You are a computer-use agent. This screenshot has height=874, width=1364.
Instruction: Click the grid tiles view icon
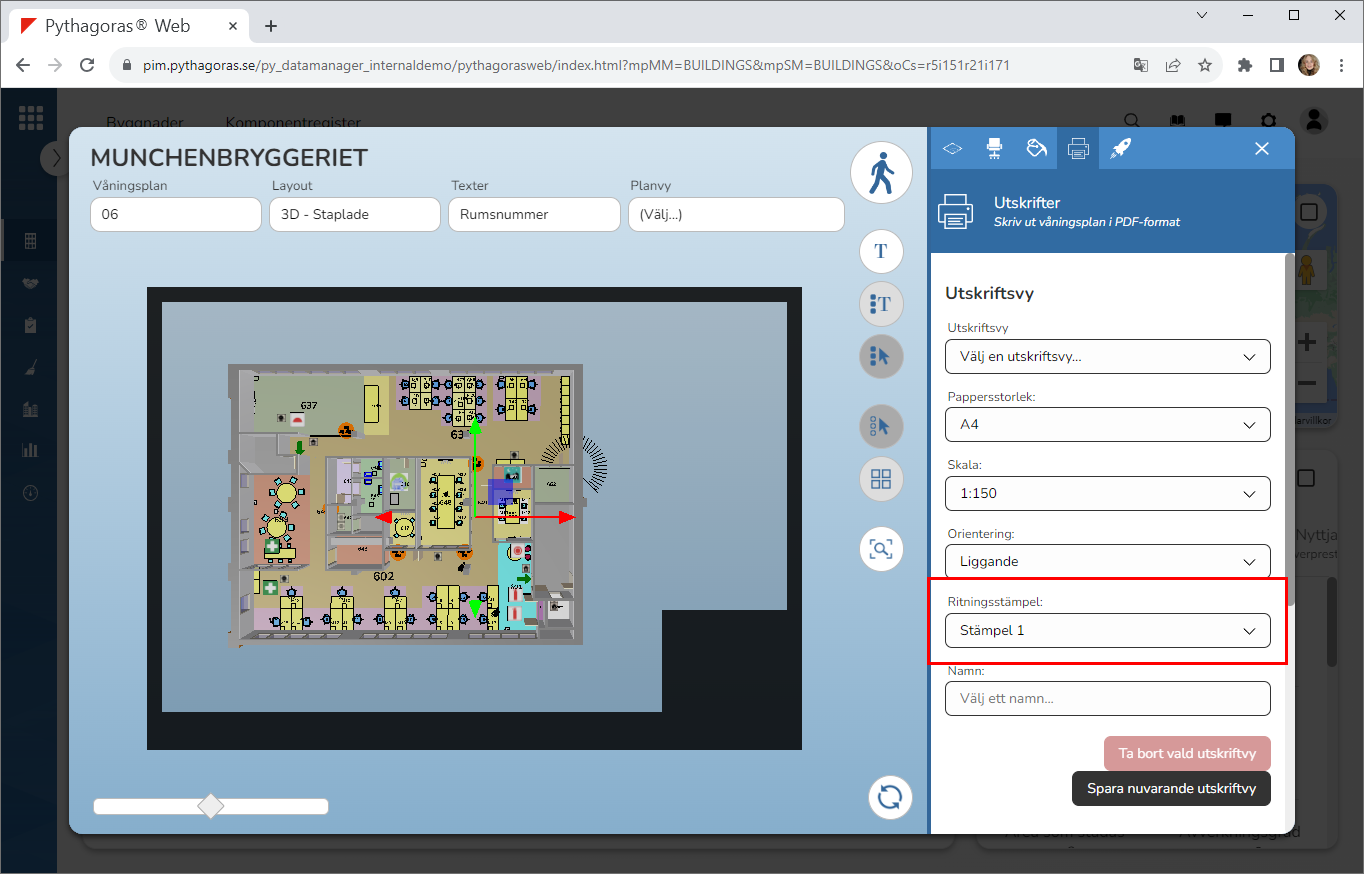coord(881,479)
